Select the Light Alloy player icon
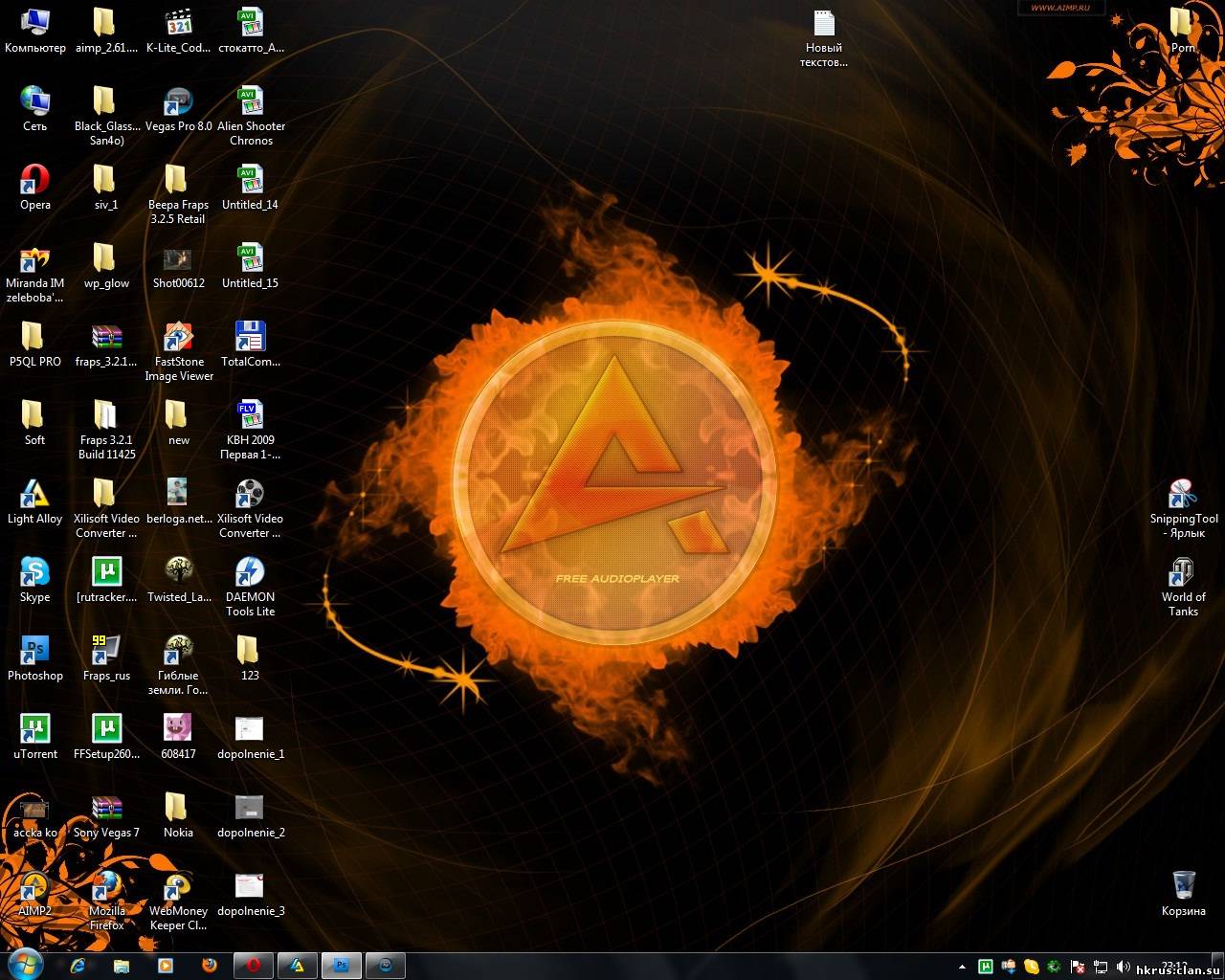This screenshot has width=1225, height=980. [x=35, y=495]
